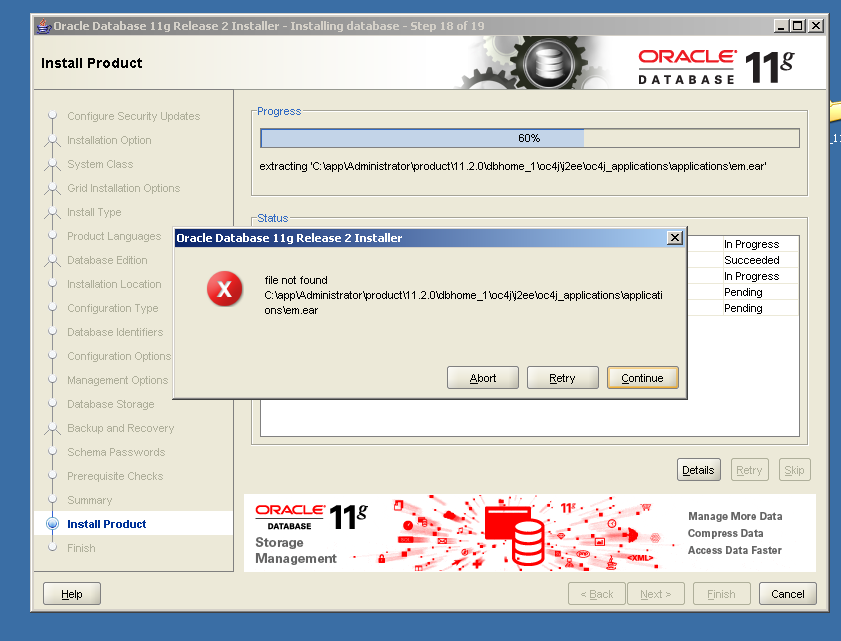Viewport: 841px width, 641px height.
Task: Select Configure Security Updates step
Action: pyautogui.click(x=133, y=116)
